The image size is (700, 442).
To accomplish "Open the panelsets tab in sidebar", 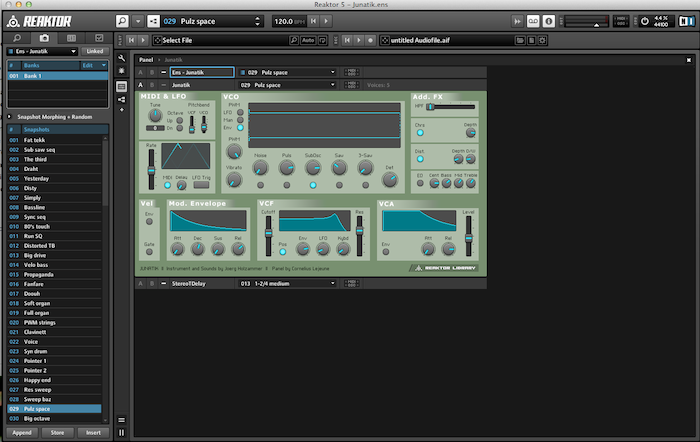I will tap(71, 38).
